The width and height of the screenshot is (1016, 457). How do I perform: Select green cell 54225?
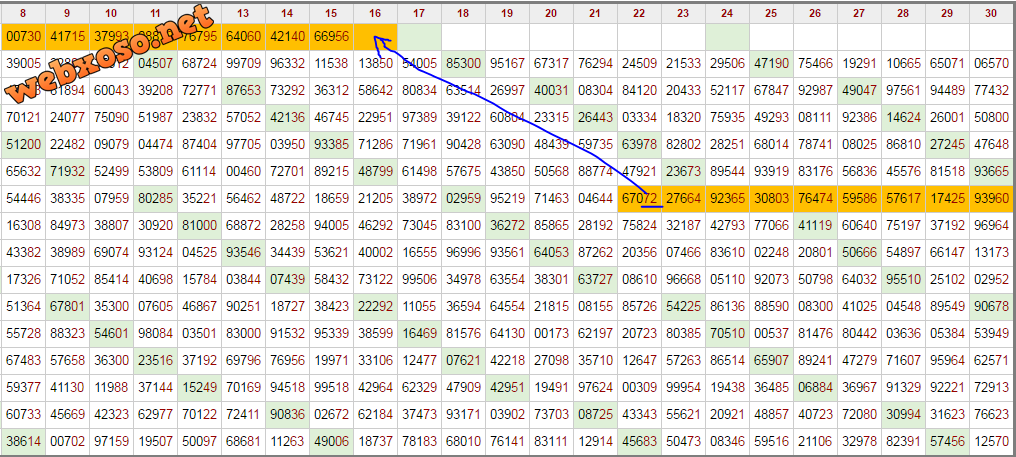(683, 309)
